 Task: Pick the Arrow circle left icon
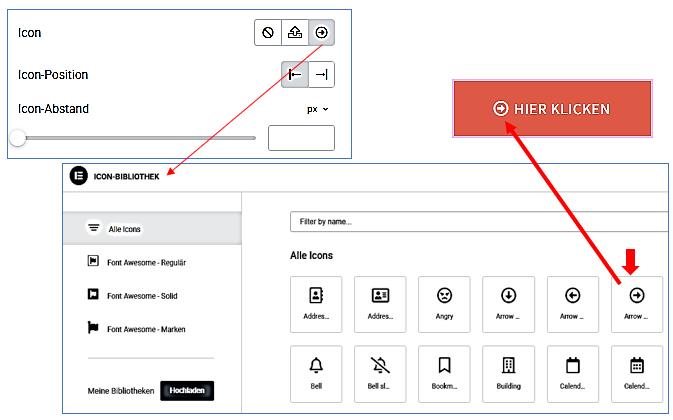(x=572, y=304)
